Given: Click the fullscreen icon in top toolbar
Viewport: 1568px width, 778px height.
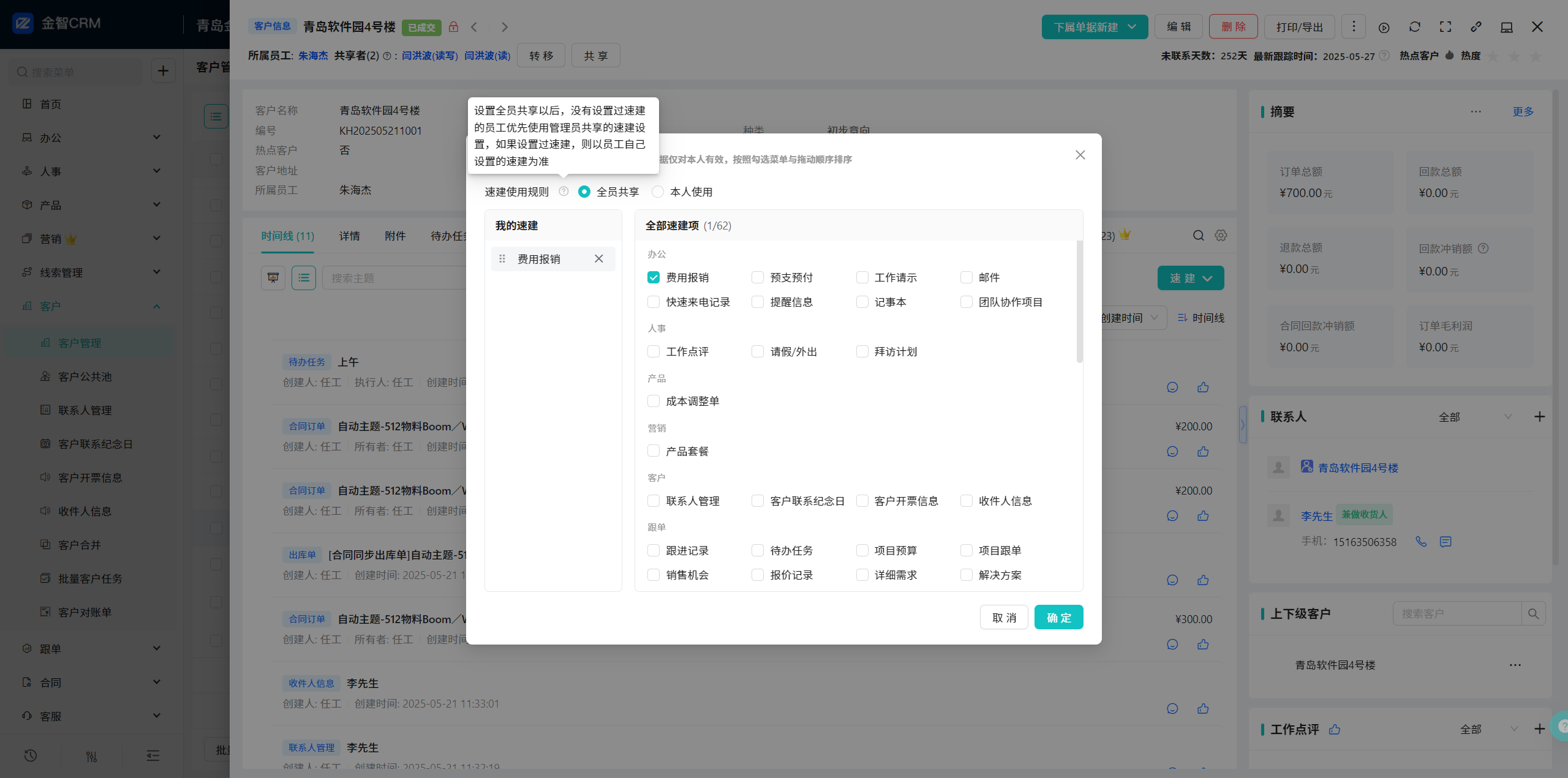Looking at the screenshot, I should click(x=1445, y=27).
